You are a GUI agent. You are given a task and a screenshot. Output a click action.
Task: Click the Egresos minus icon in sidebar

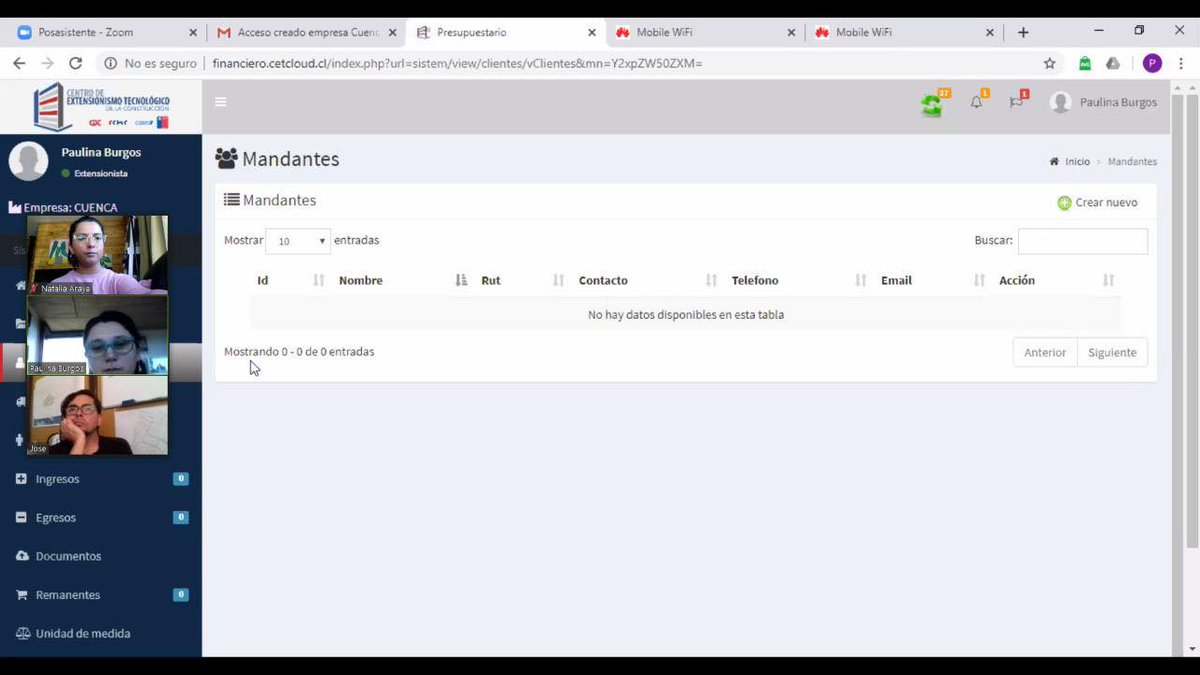pyautogui.click(x=22, y=518)
